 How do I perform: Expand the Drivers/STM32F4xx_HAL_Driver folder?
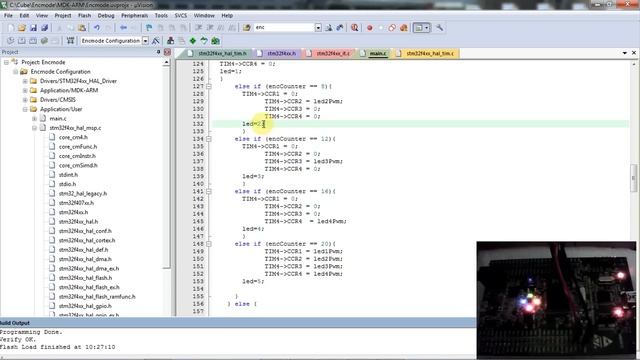(x=25, y=81)
